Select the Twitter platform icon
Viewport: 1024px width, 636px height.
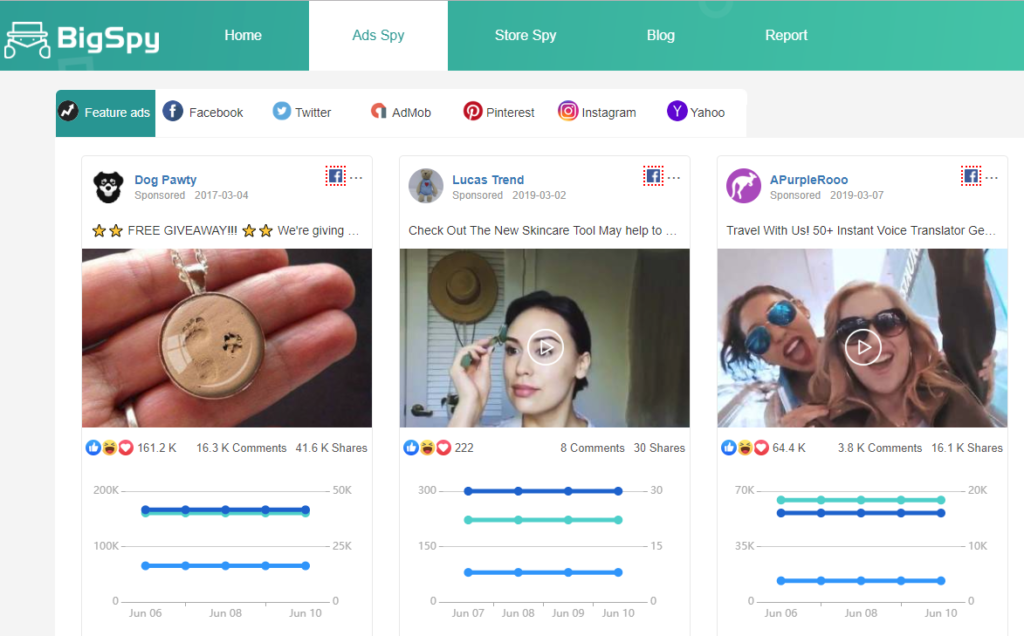pyautogui.click(x=281, y=111)
